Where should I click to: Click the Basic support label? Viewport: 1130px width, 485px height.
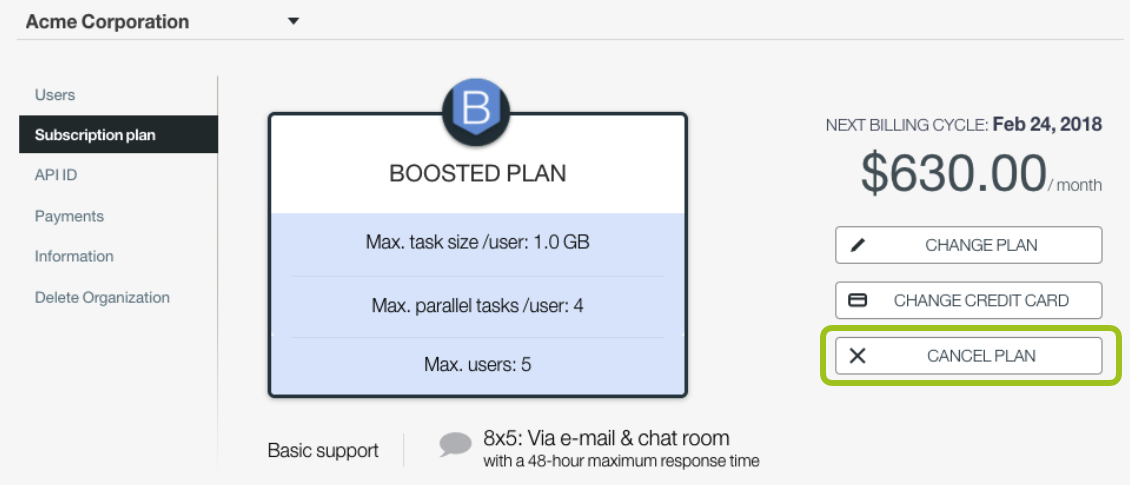[323, 451]
